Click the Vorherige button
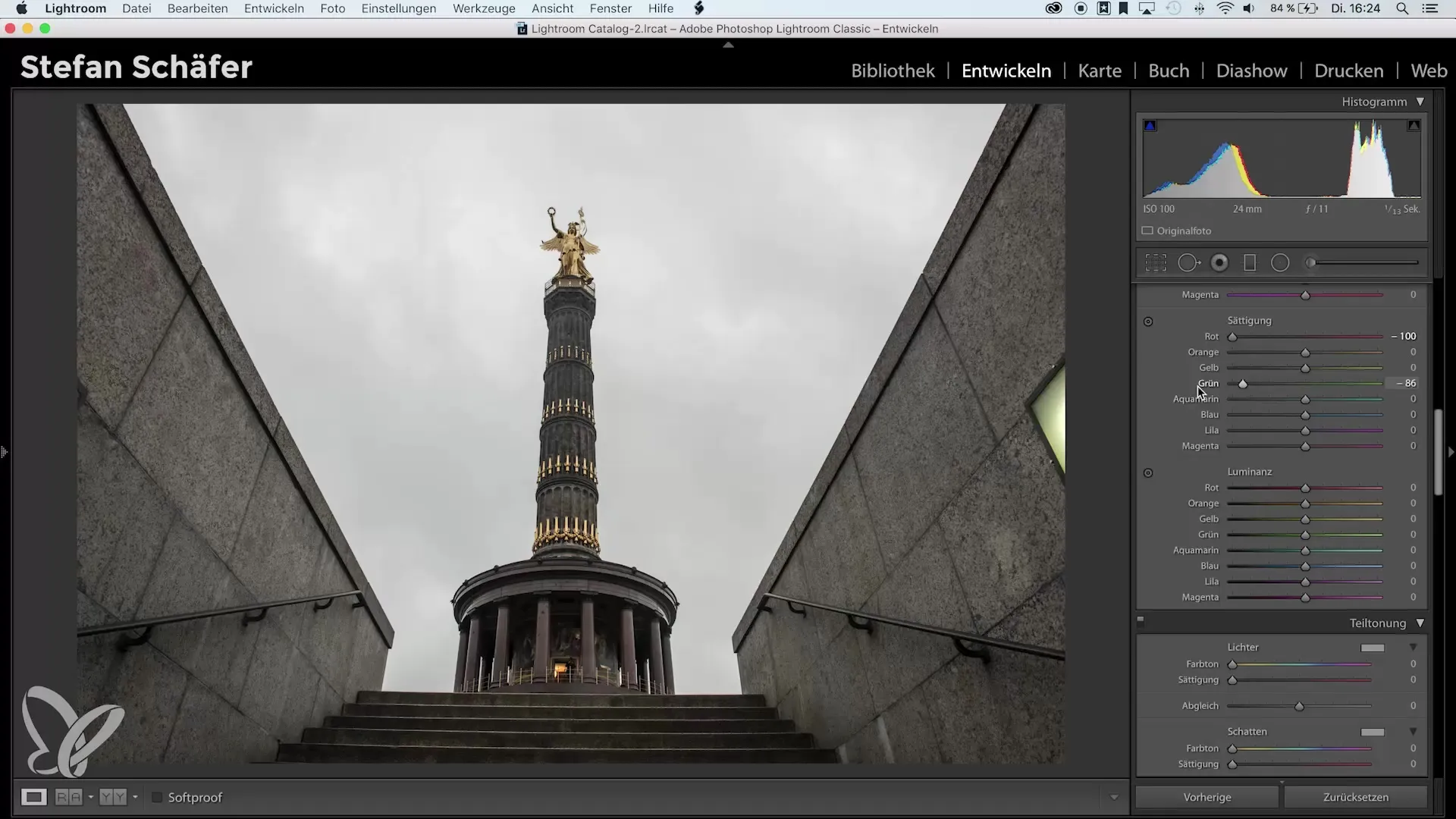This screenshot has height=819, width=1456. 1207,797
